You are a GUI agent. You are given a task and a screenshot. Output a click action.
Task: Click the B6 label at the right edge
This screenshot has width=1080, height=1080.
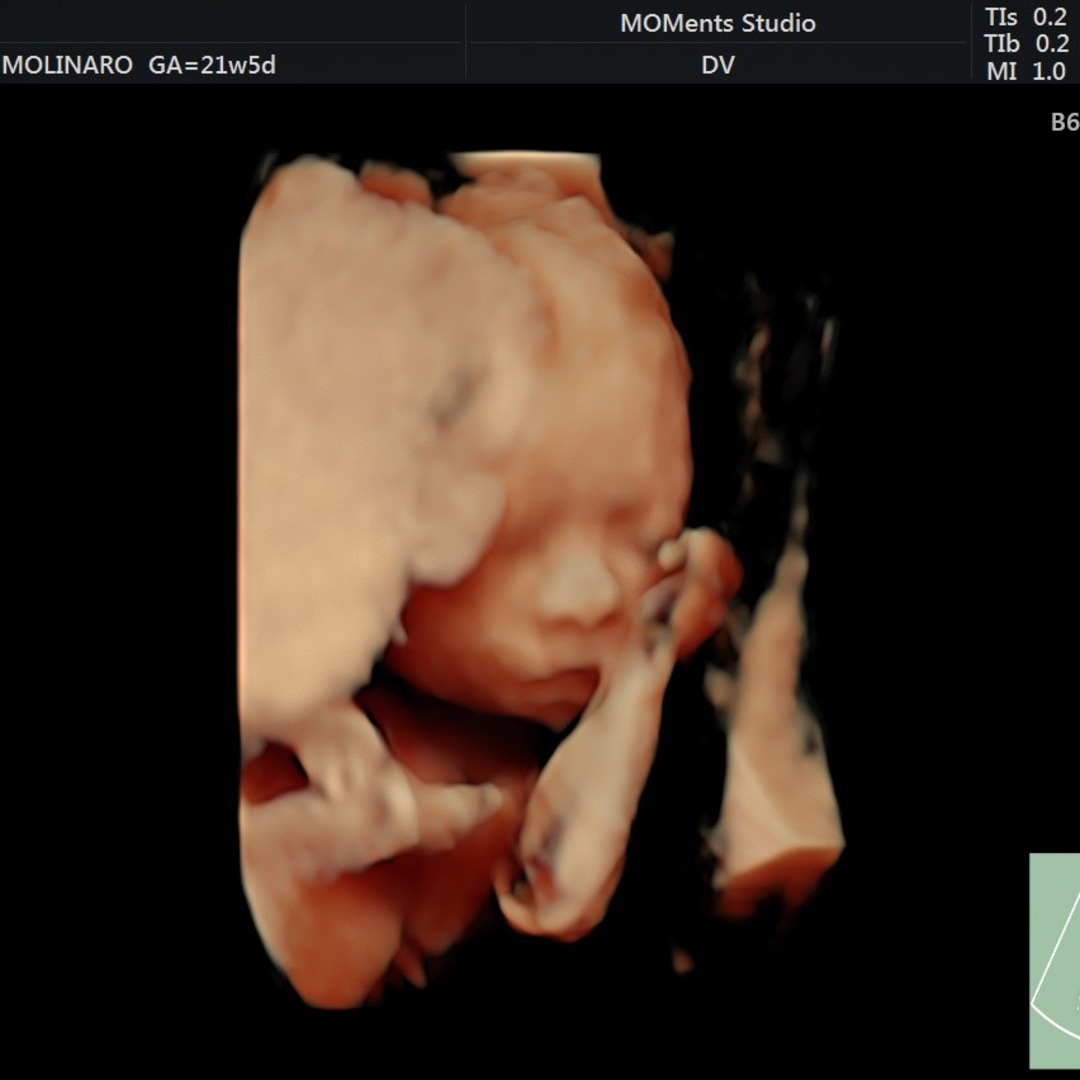coord(1064,122)
